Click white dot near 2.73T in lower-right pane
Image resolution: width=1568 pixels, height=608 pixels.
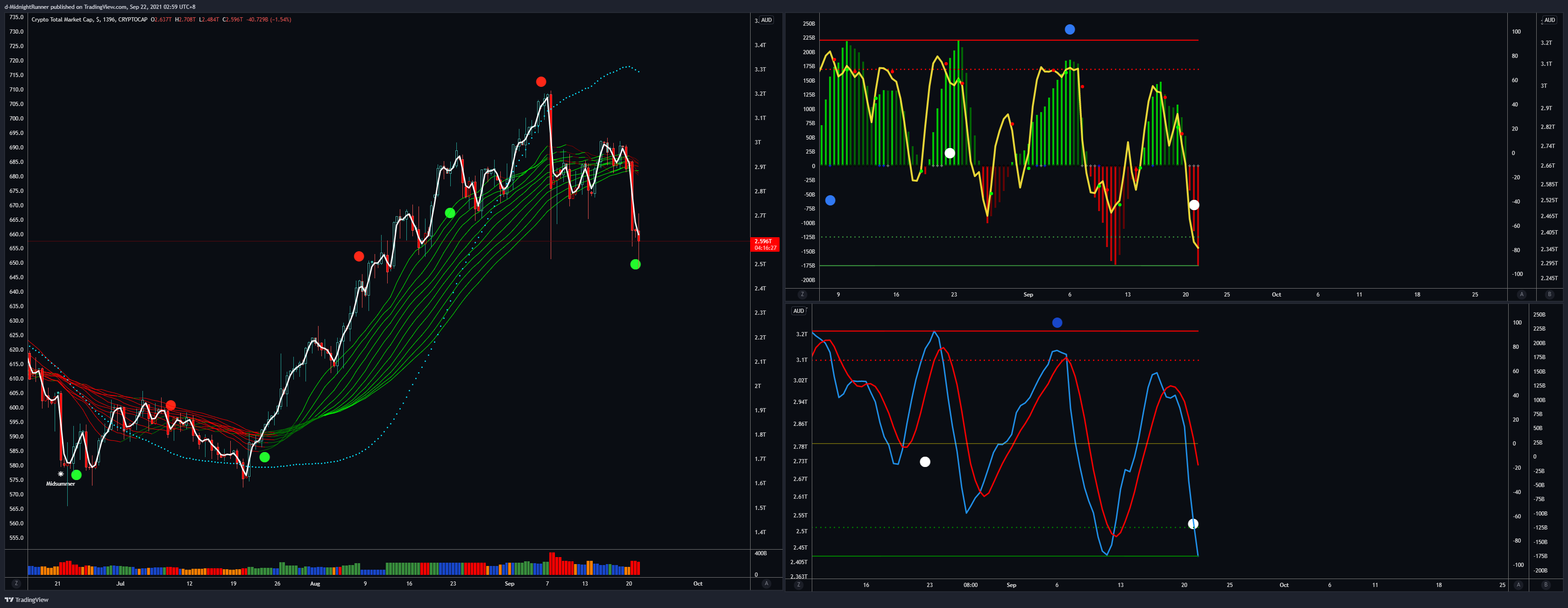[x=925, y=462]
